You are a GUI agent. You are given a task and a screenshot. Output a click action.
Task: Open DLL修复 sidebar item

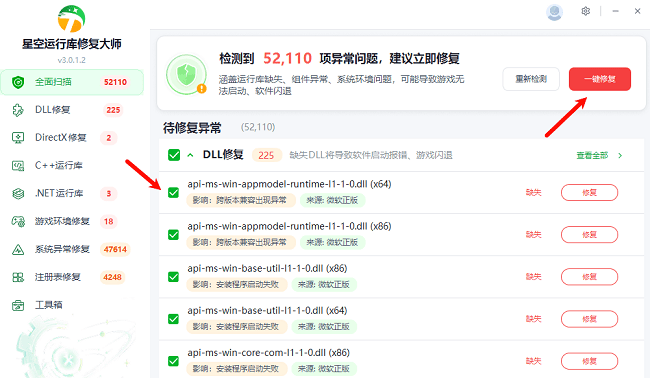[72, 110]
